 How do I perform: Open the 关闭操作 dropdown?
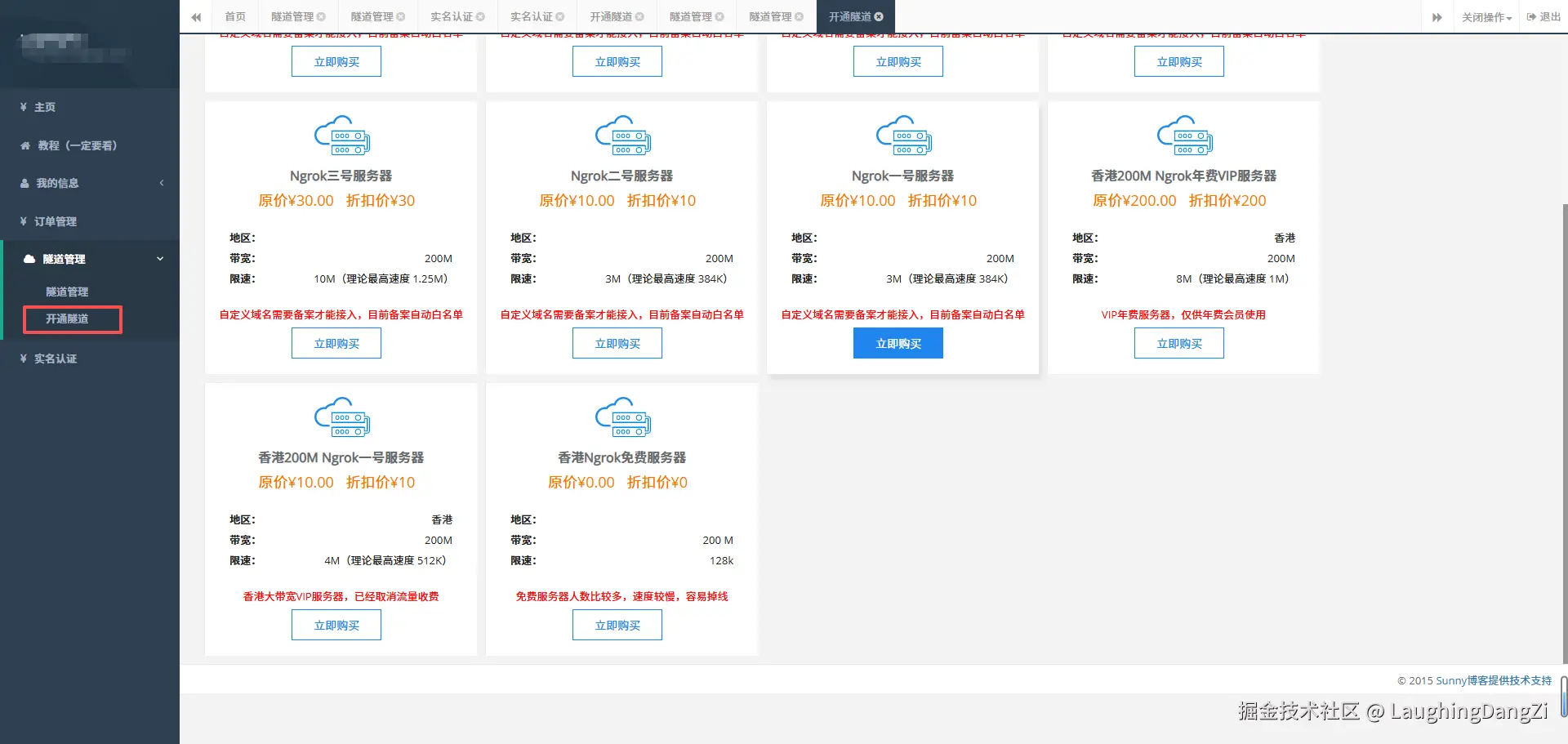click(x=1486, y=17)
